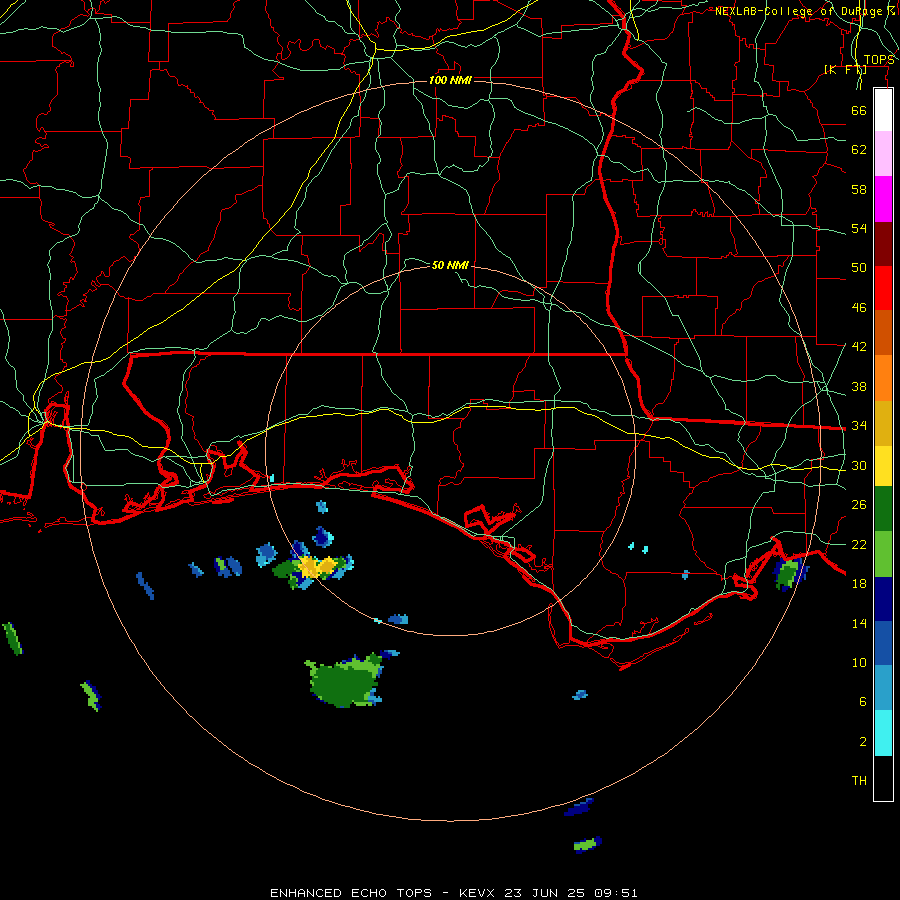This screenshot has height=900, width=900.
Task: Click the "38" legend value
Action: pyautogui.click(x=859, y=386)
